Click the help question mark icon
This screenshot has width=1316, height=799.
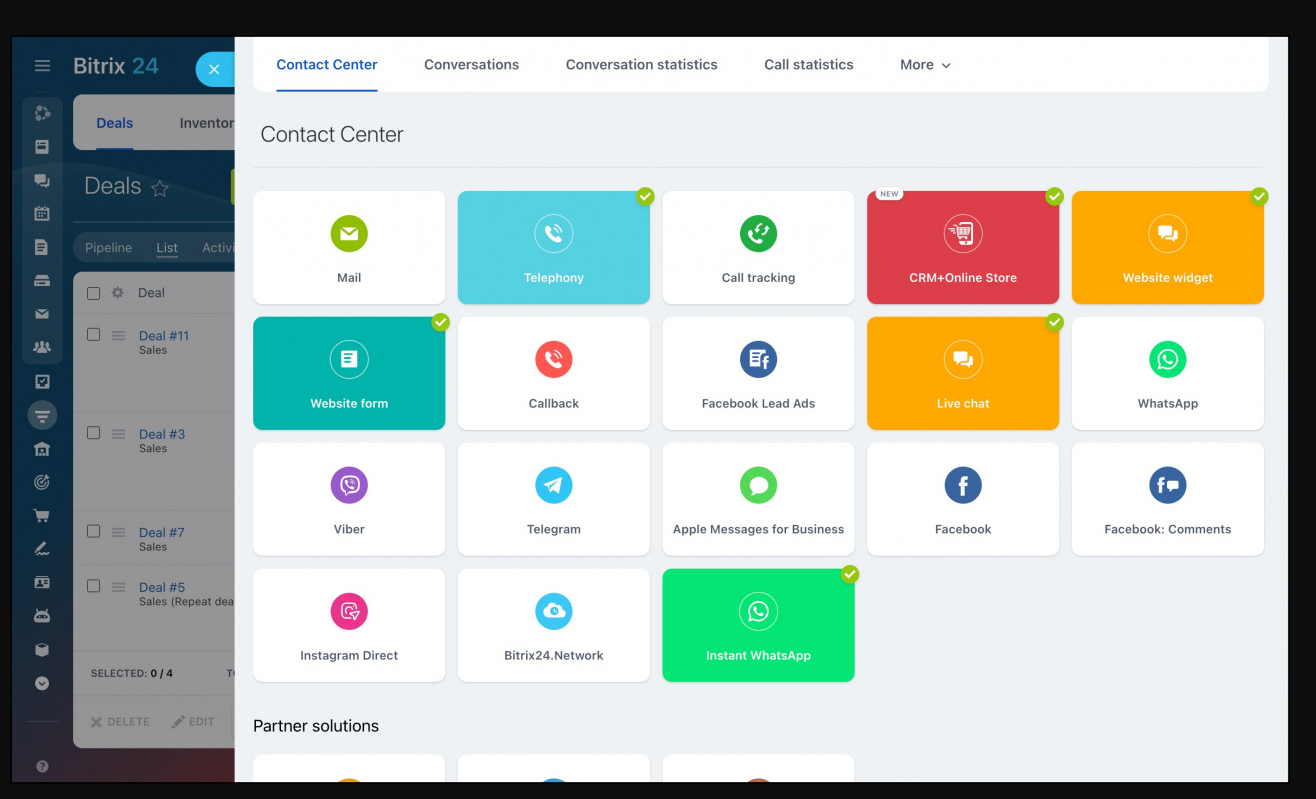[42, 767]
